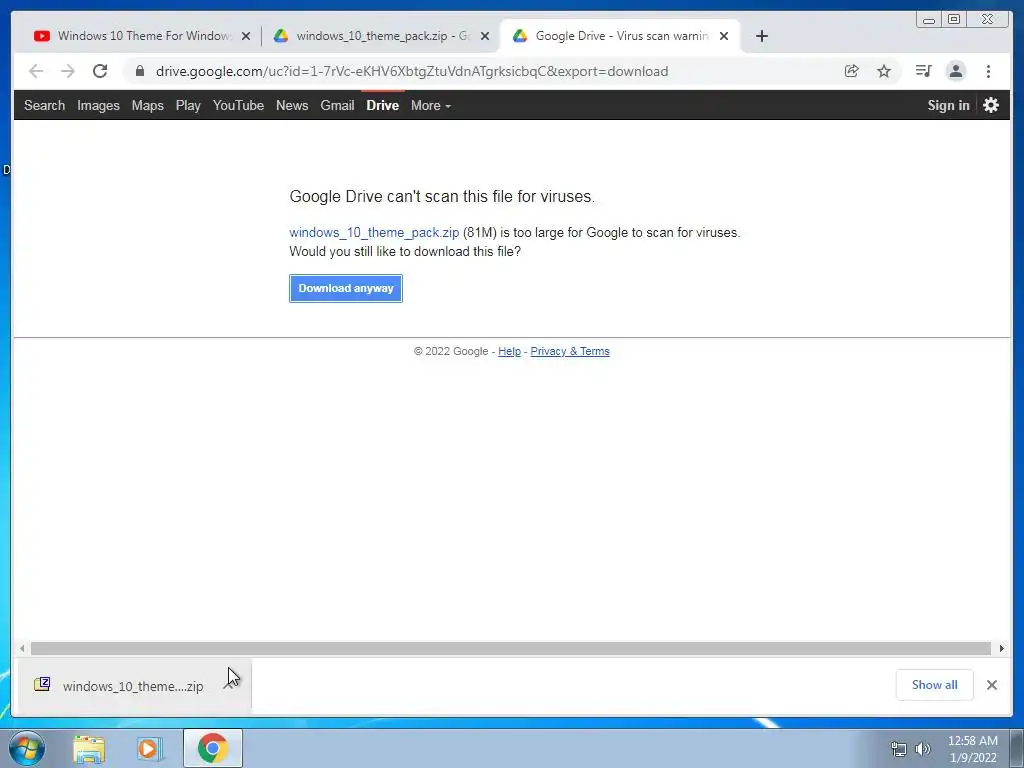Image resolution: width=1024 pixels, height=768 pixels.
Task: Open Windows Explorer from taskbar
Action: click(89, 749)
